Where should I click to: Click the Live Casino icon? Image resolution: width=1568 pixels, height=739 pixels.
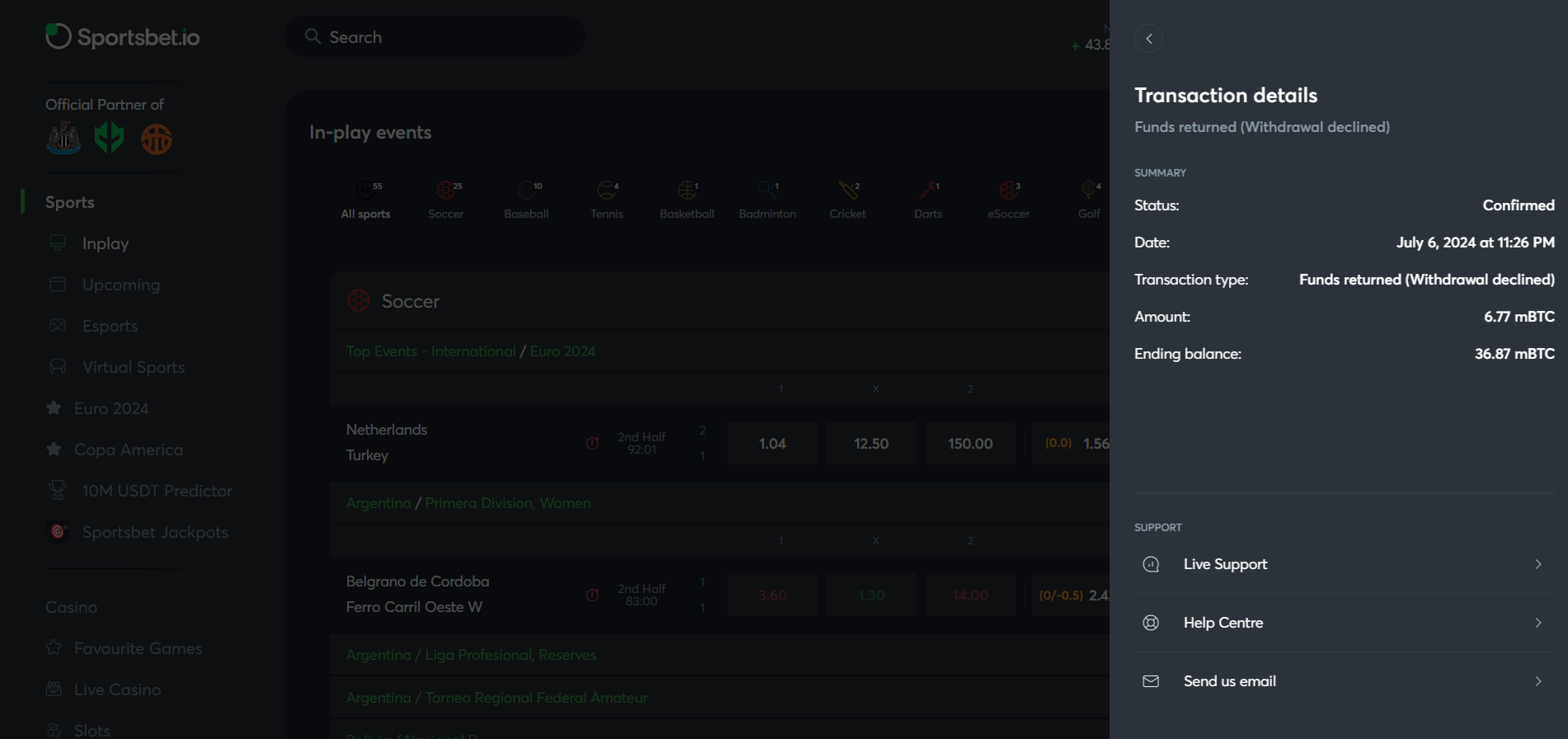click(54, 689)
